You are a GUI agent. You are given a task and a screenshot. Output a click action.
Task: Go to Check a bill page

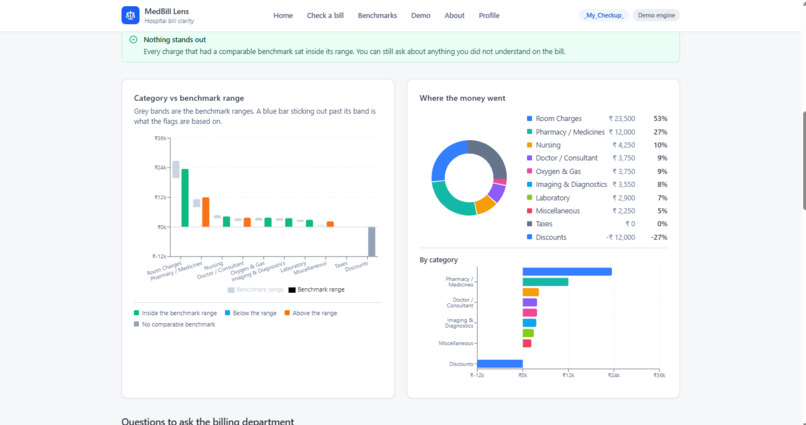(325, 15)
